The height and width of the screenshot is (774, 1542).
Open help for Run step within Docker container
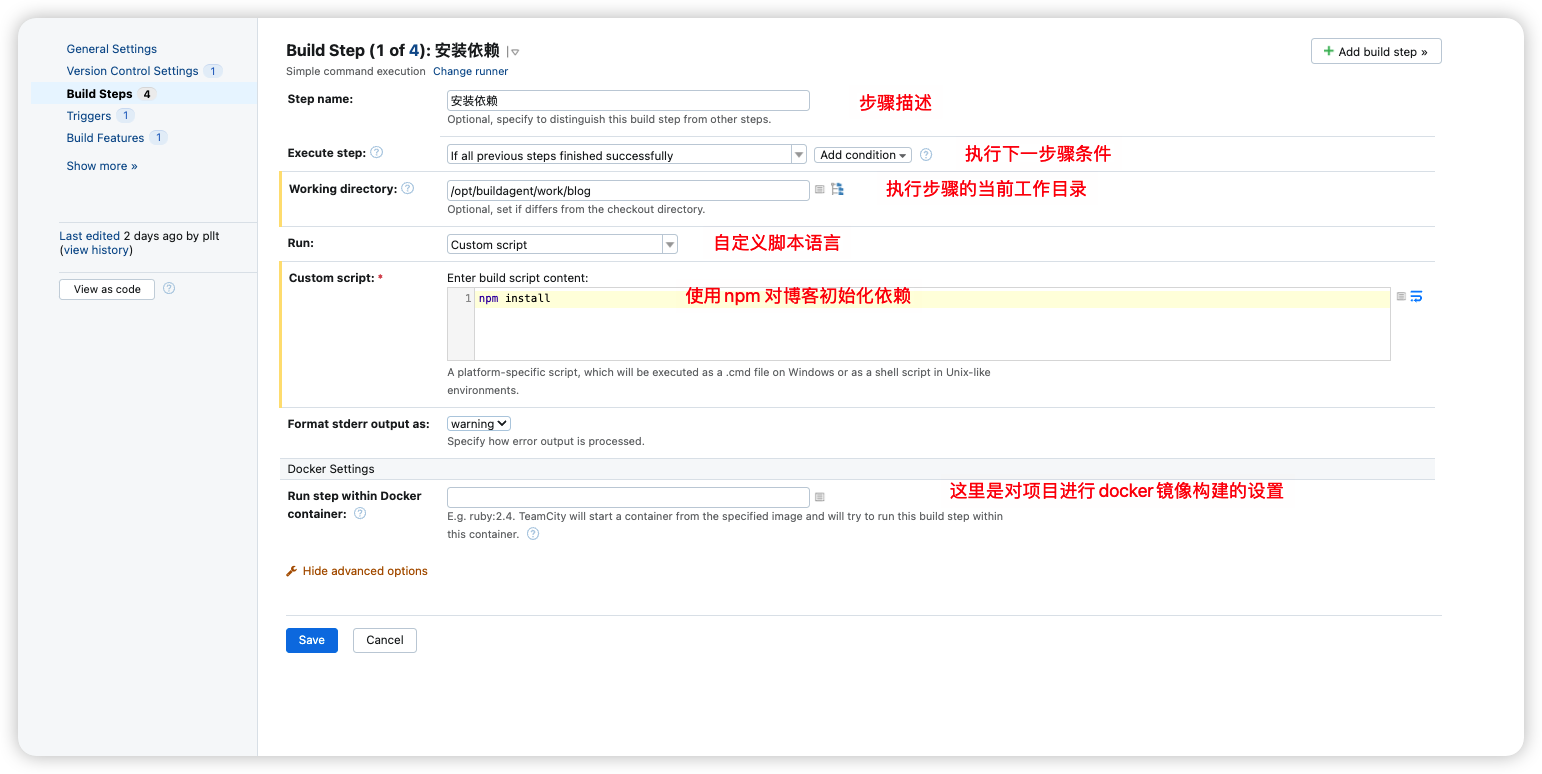(360, 514)
